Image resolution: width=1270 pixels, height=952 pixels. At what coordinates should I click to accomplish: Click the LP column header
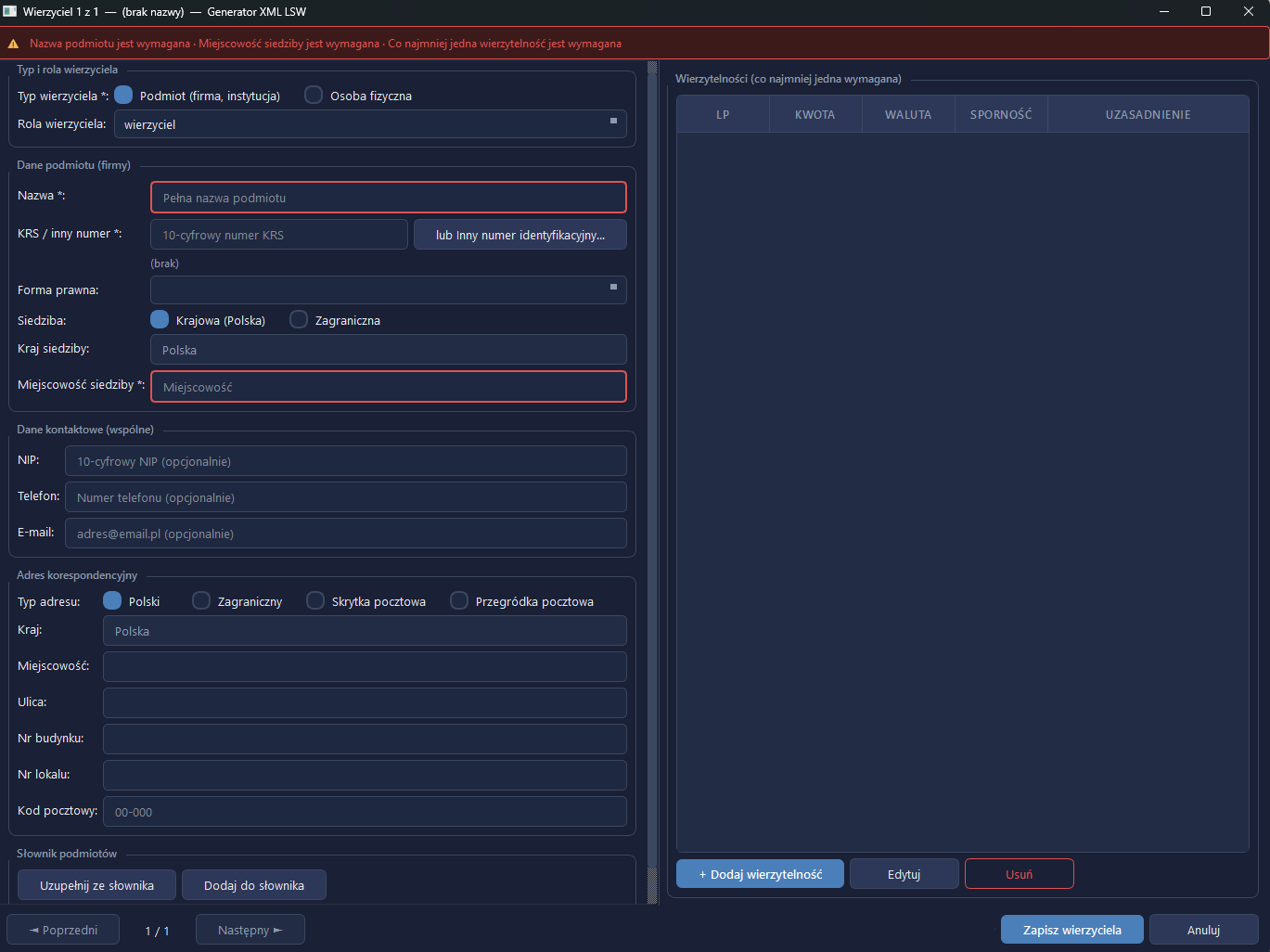tap(723, 115)
